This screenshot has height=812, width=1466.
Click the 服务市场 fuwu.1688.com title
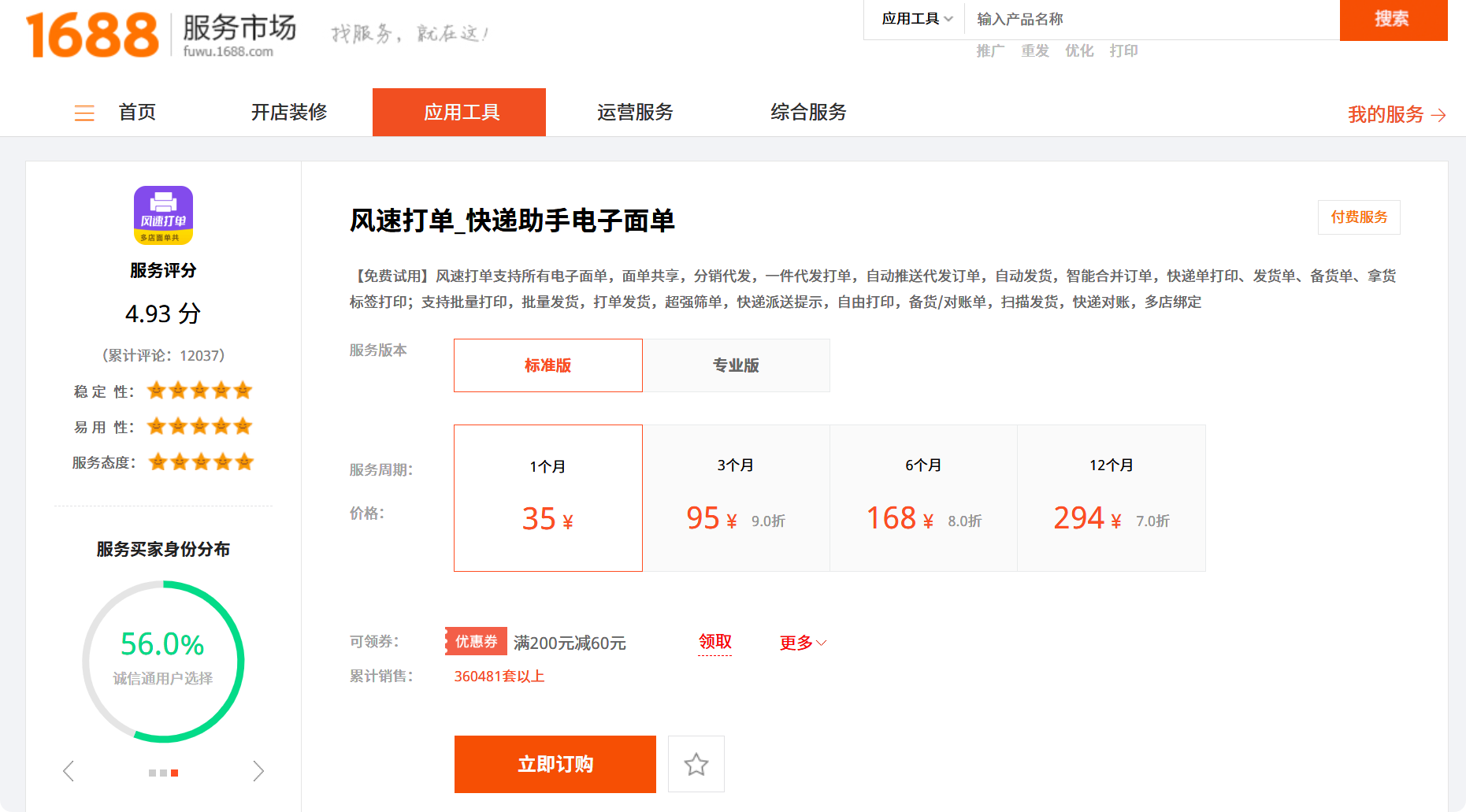click(x=239, y=35)
